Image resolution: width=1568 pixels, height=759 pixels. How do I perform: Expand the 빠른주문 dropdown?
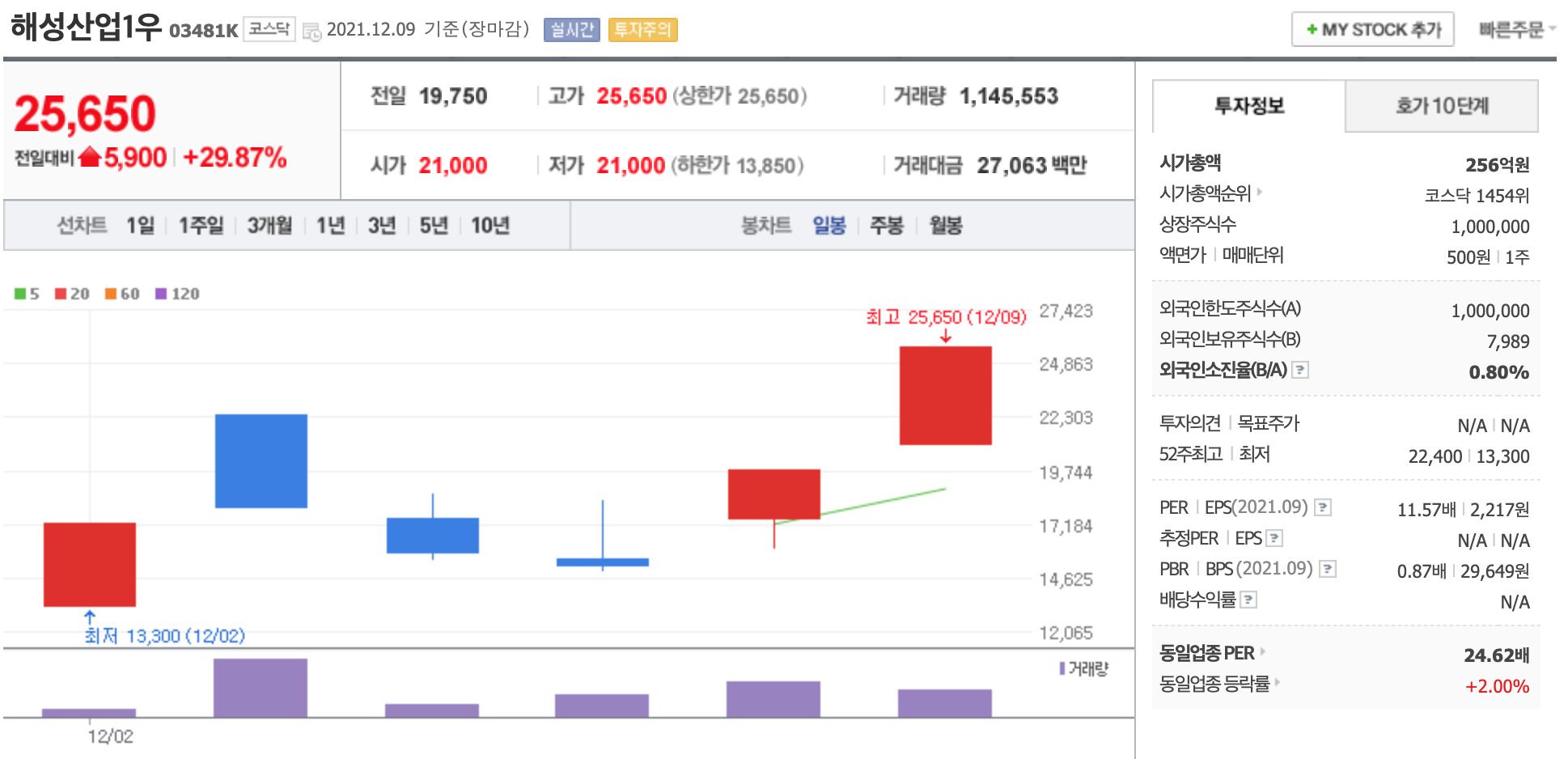coord(1517,30)
